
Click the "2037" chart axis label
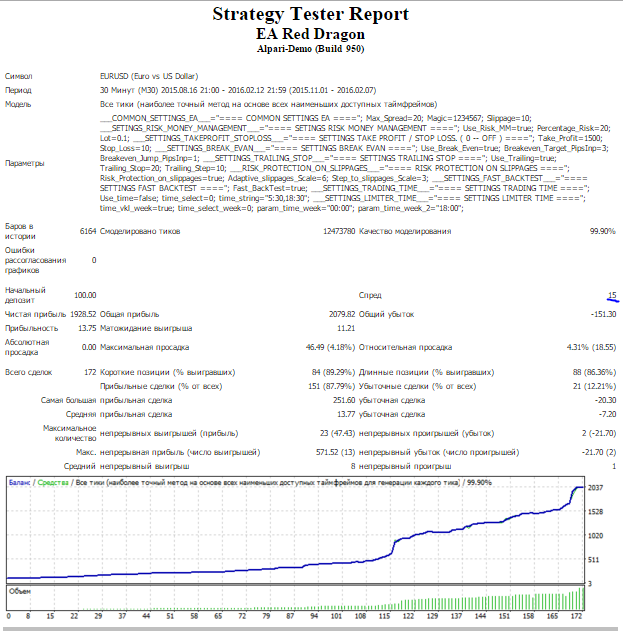[596, 488]
